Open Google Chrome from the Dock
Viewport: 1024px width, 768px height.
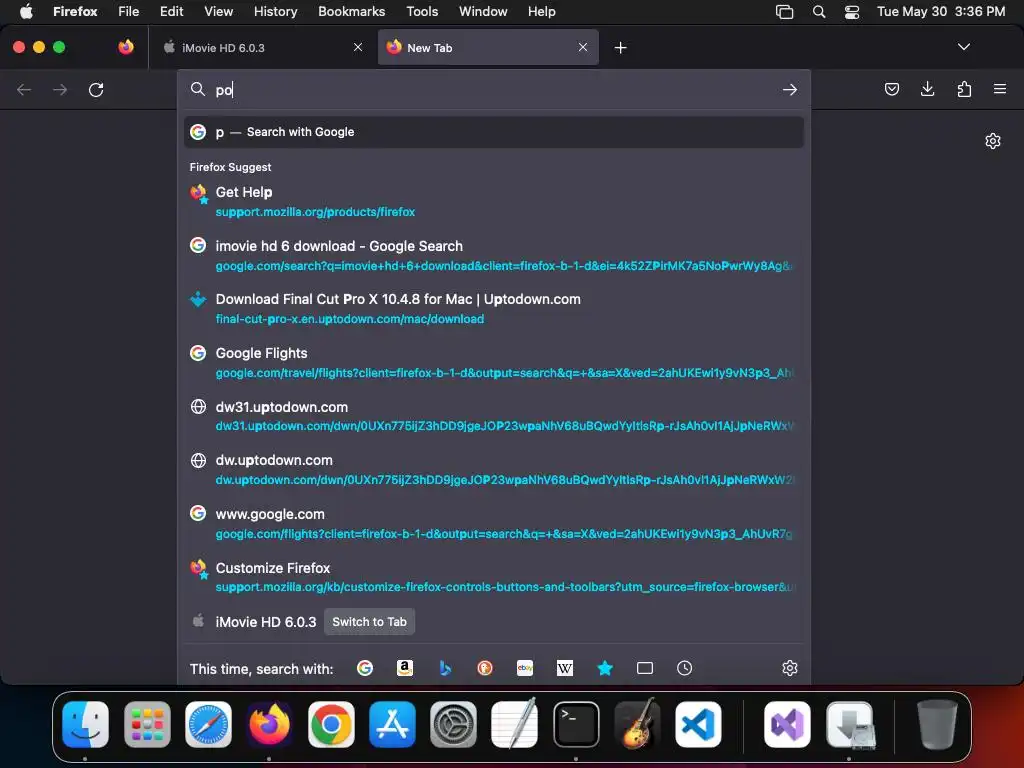pos(331,724)
